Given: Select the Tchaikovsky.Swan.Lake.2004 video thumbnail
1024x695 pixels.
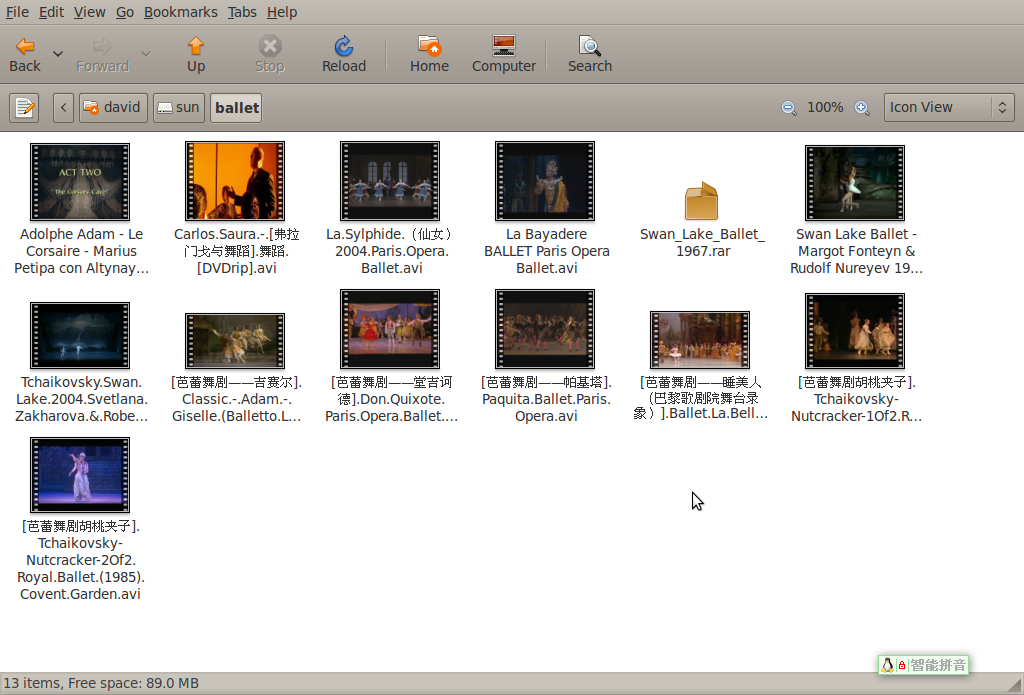Looking at the screenshot, I should pyautogui.click(x=80, y=336).
